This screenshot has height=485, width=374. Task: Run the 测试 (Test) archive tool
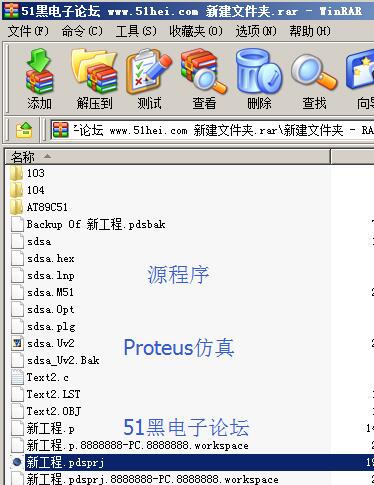pos(149,79)
